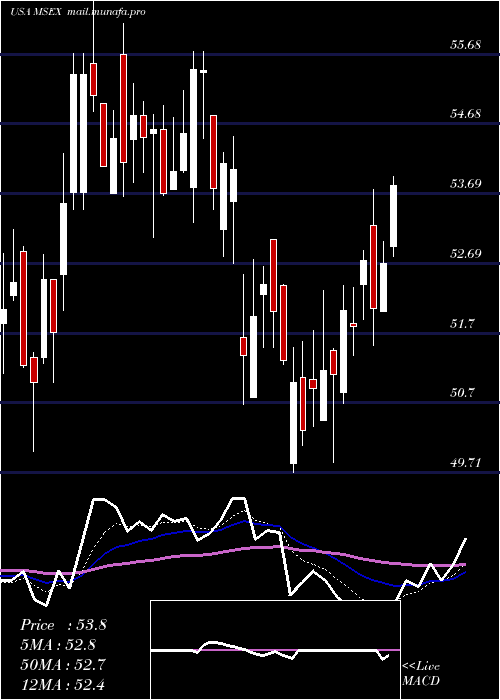Click the 51.7 price level label

[462, 323]
